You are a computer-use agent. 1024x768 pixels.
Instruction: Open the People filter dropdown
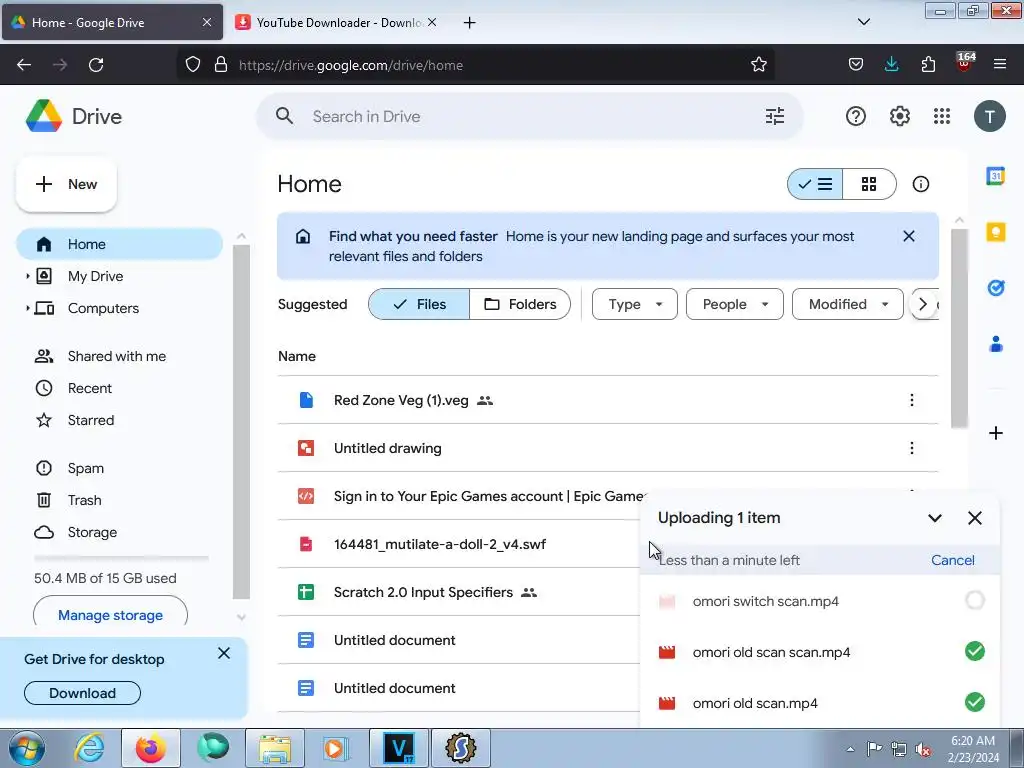tap(735, 304)
